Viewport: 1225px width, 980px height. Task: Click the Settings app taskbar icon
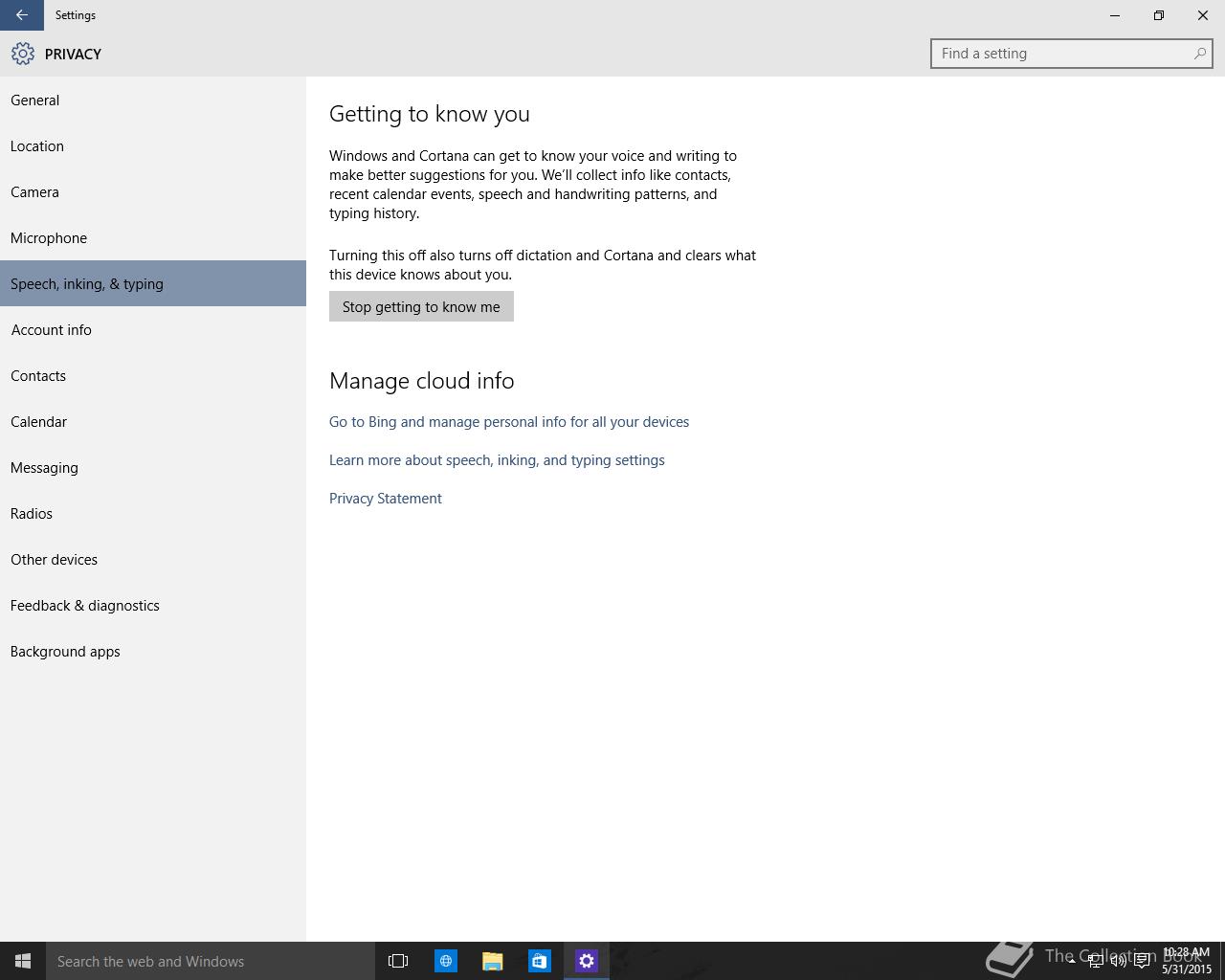click(x=587, y=961)
